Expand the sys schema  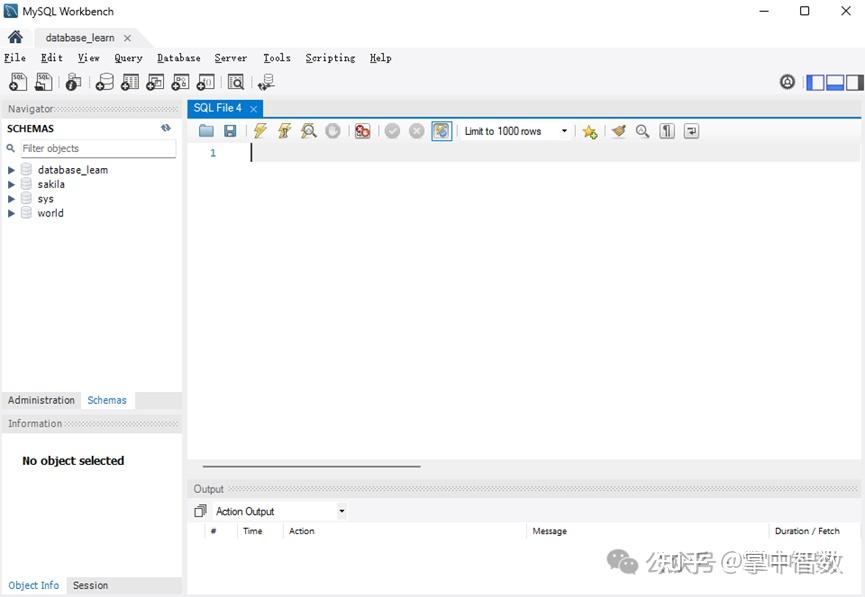point(11,199)
